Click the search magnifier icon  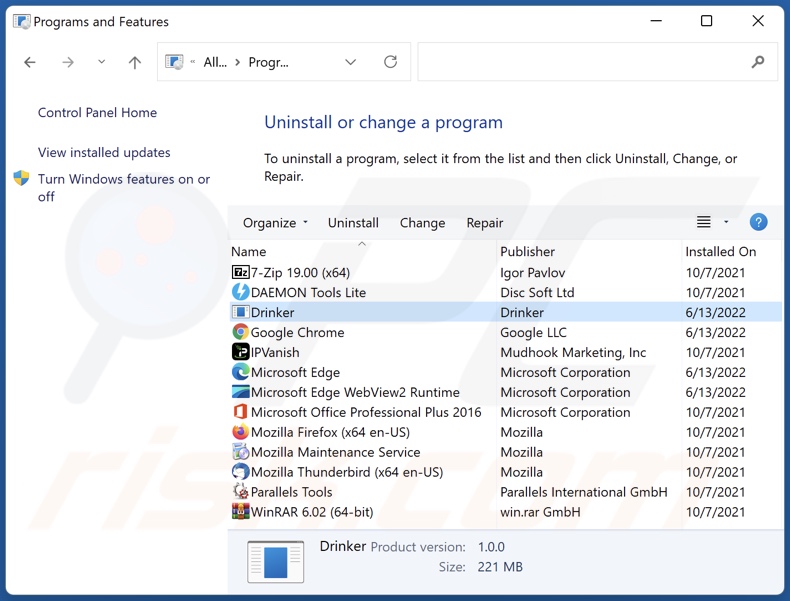coord(757,62)
